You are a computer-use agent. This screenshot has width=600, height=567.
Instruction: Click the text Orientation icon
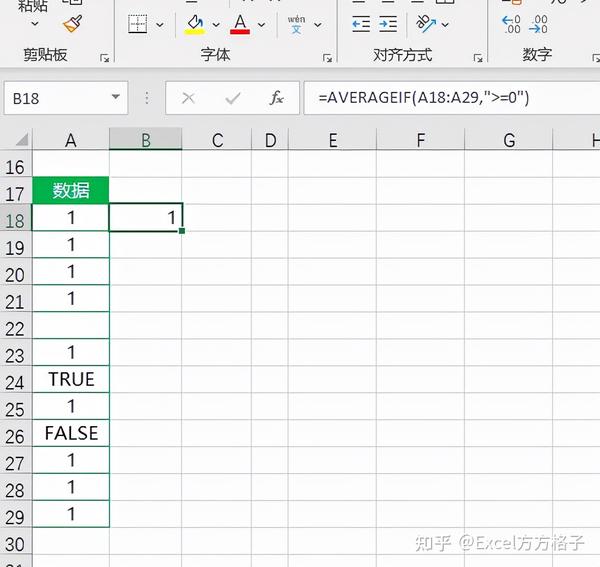(x=426, y=24)
